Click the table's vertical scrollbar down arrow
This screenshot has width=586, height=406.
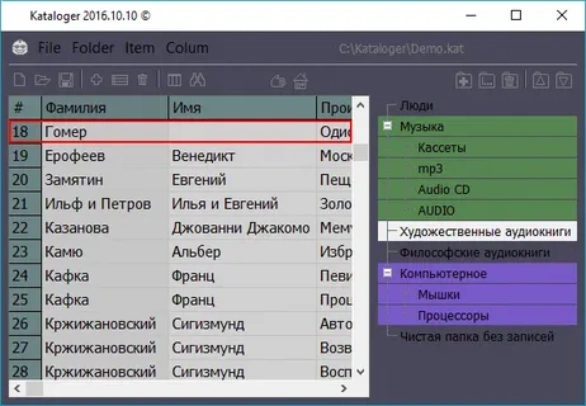pos(360,372)
